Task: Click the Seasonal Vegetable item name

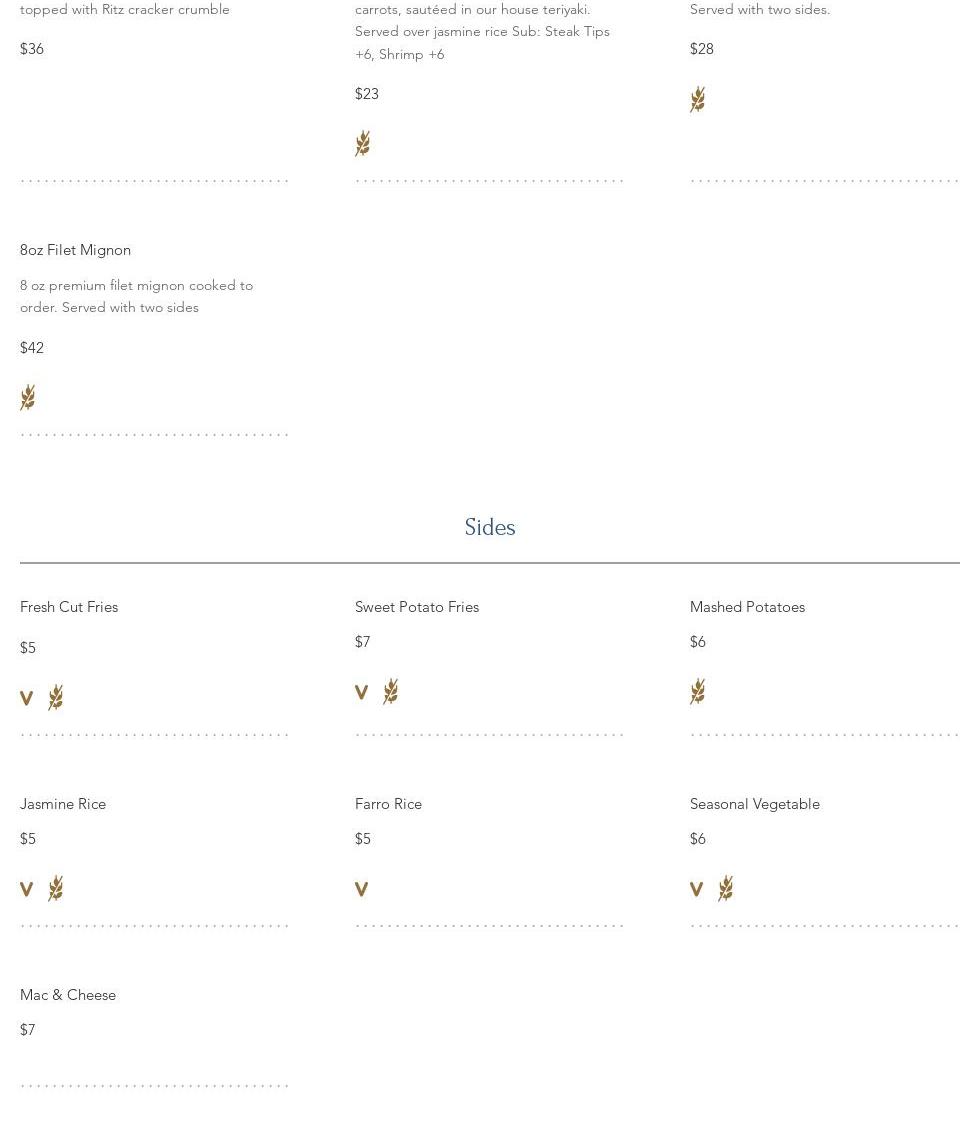Action: coord(754,804)
